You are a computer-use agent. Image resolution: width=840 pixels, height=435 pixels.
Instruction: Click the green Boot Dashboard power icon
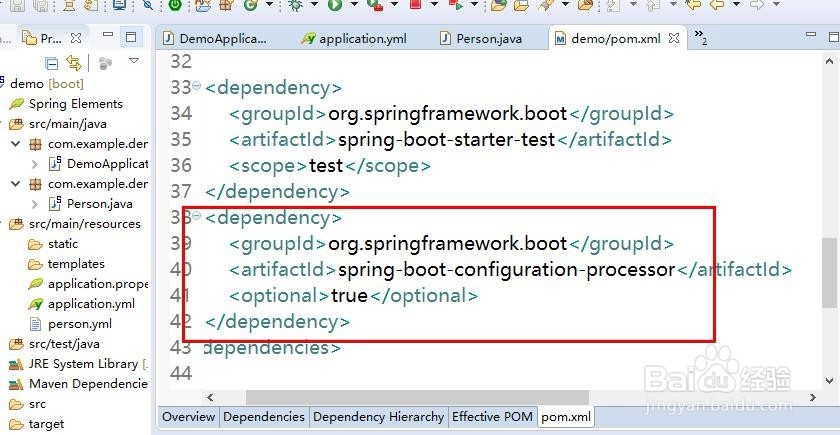tap(175, 5)
